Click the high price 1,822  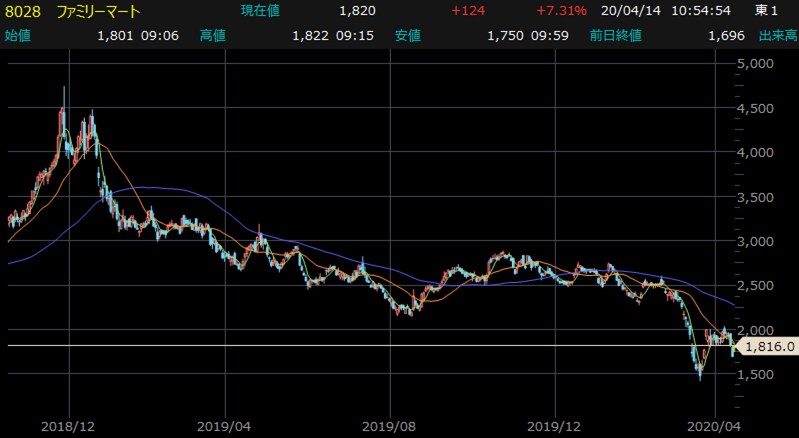pyautogui.click(x=310, y=36)
